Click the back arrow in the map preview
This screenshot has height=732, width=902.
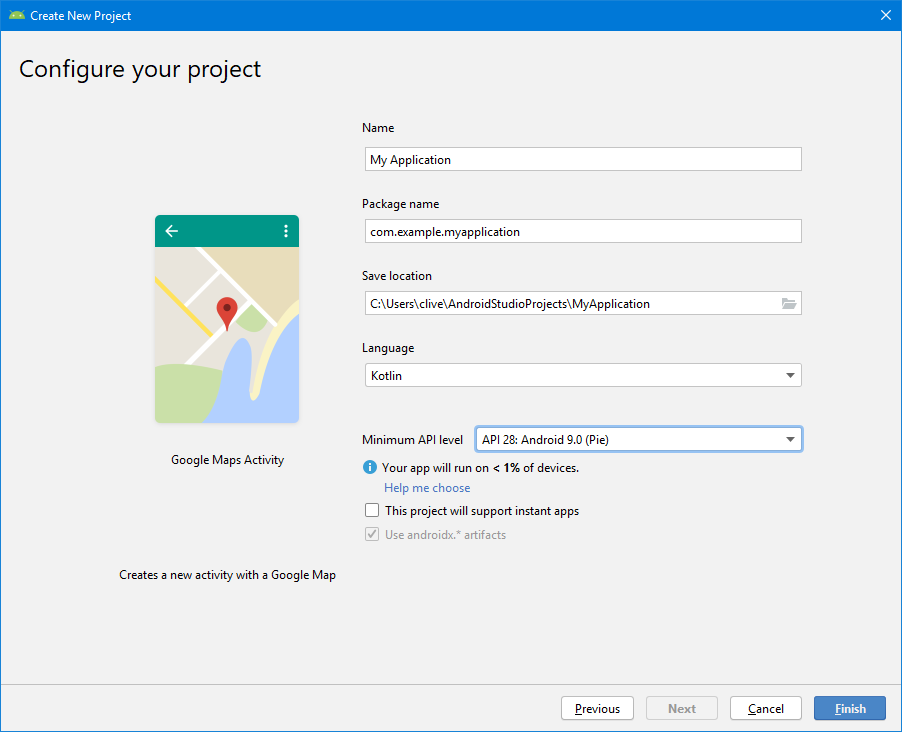[x=172, y=231]
